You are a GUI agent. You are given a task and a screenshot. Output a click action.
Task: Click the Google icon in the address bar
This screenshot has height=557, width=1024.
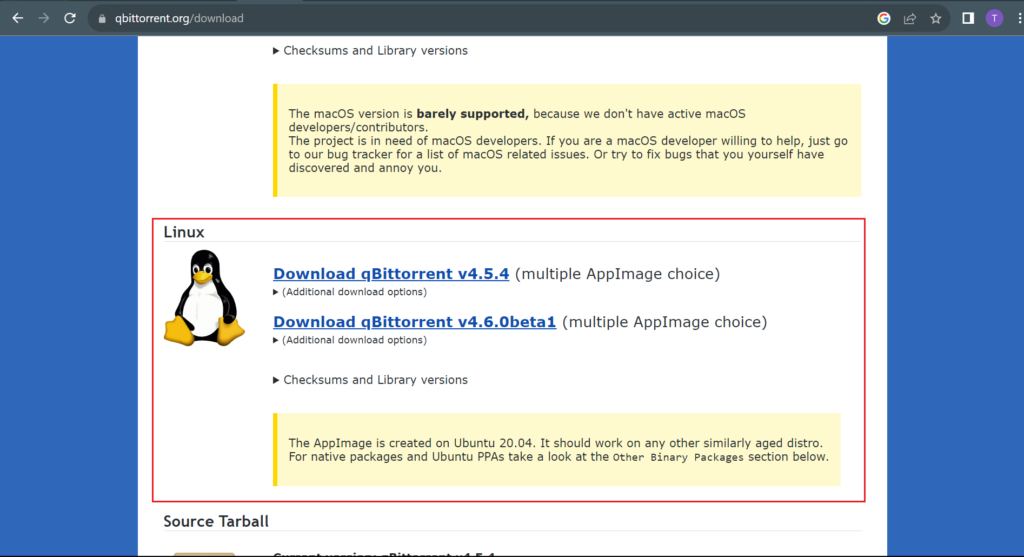[884, 18]
